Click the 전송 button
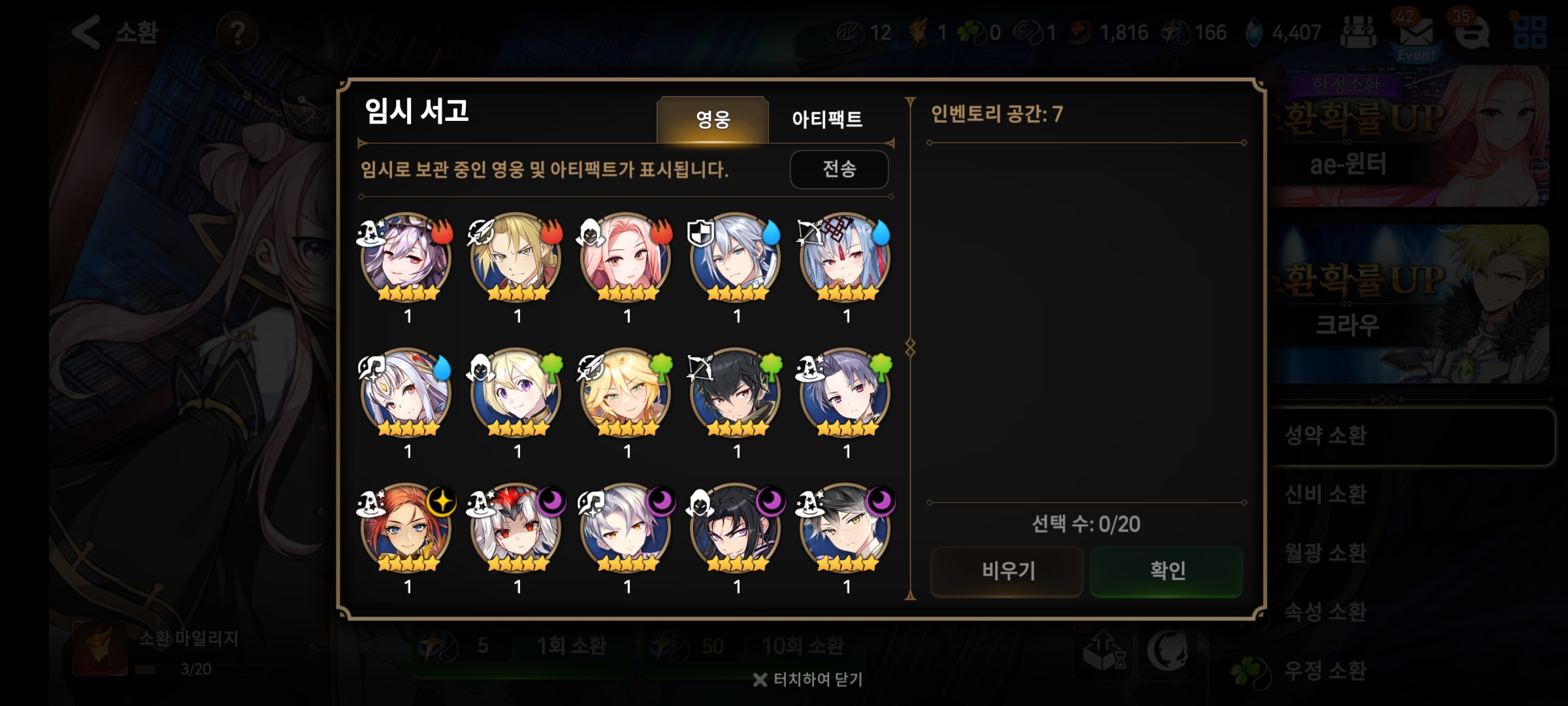This screenshot has height=706, width=1568. [839, 169]
